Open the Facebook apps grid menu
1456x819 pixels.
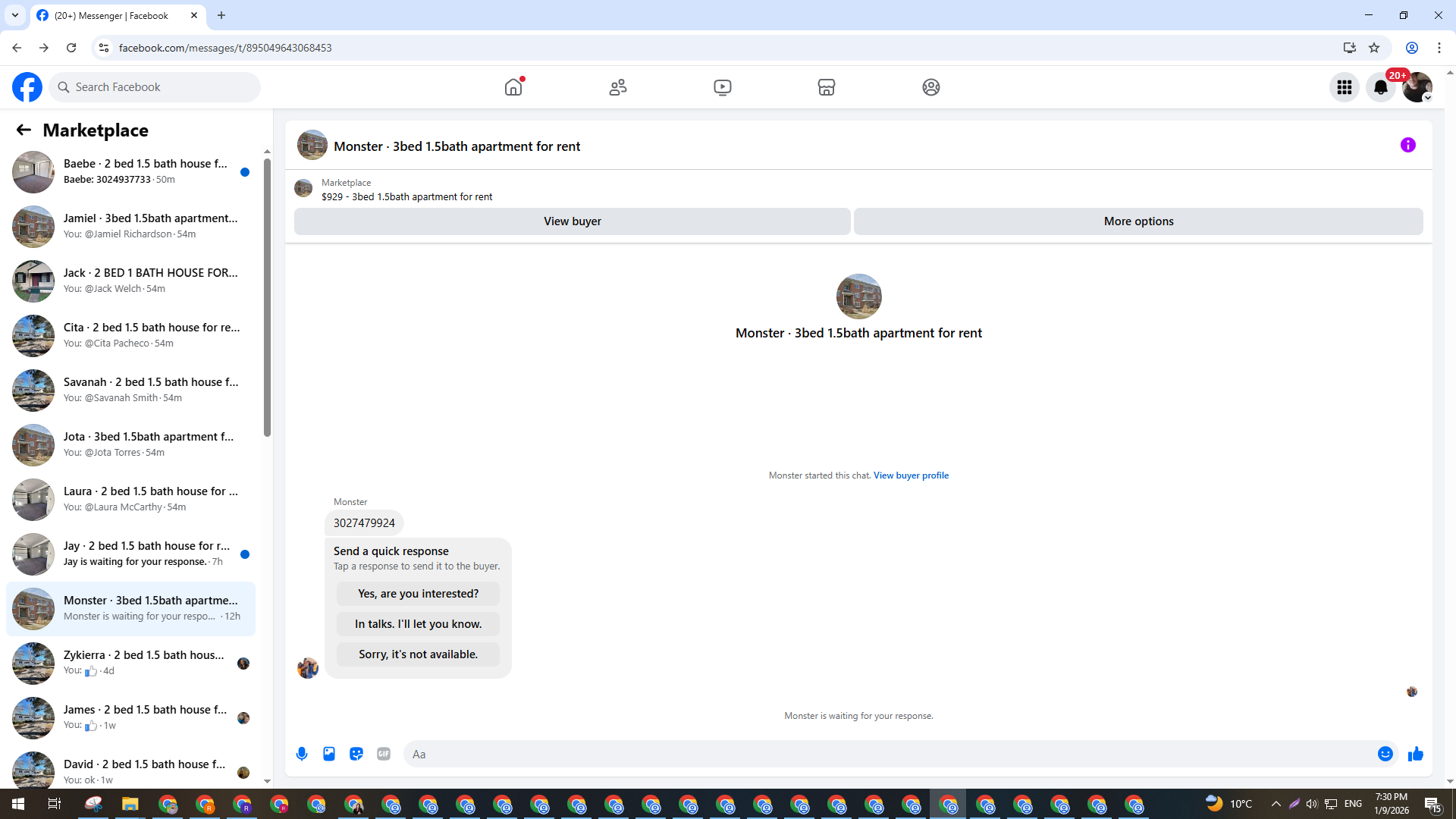[1344, 87]
